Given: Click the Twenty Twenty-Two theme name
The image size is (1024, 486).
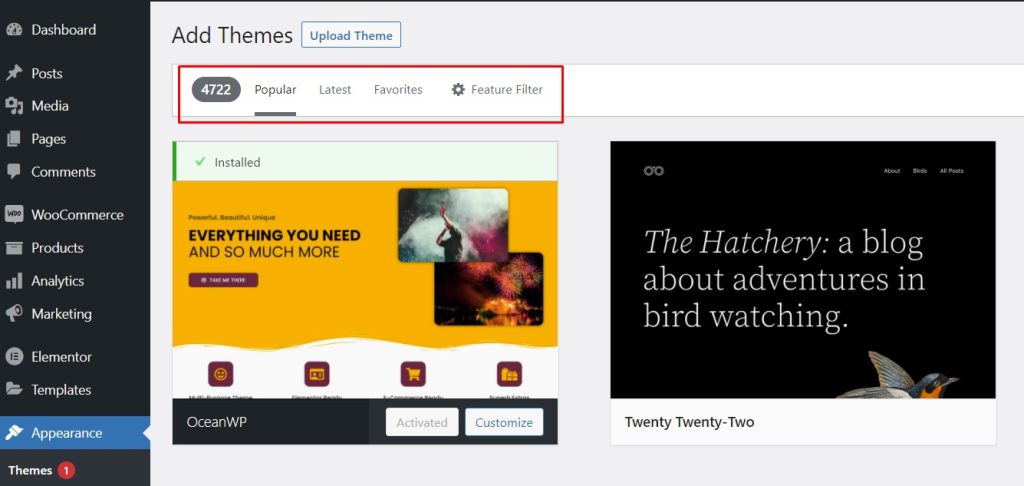Looking at the screenshot, I should (689, 422).
